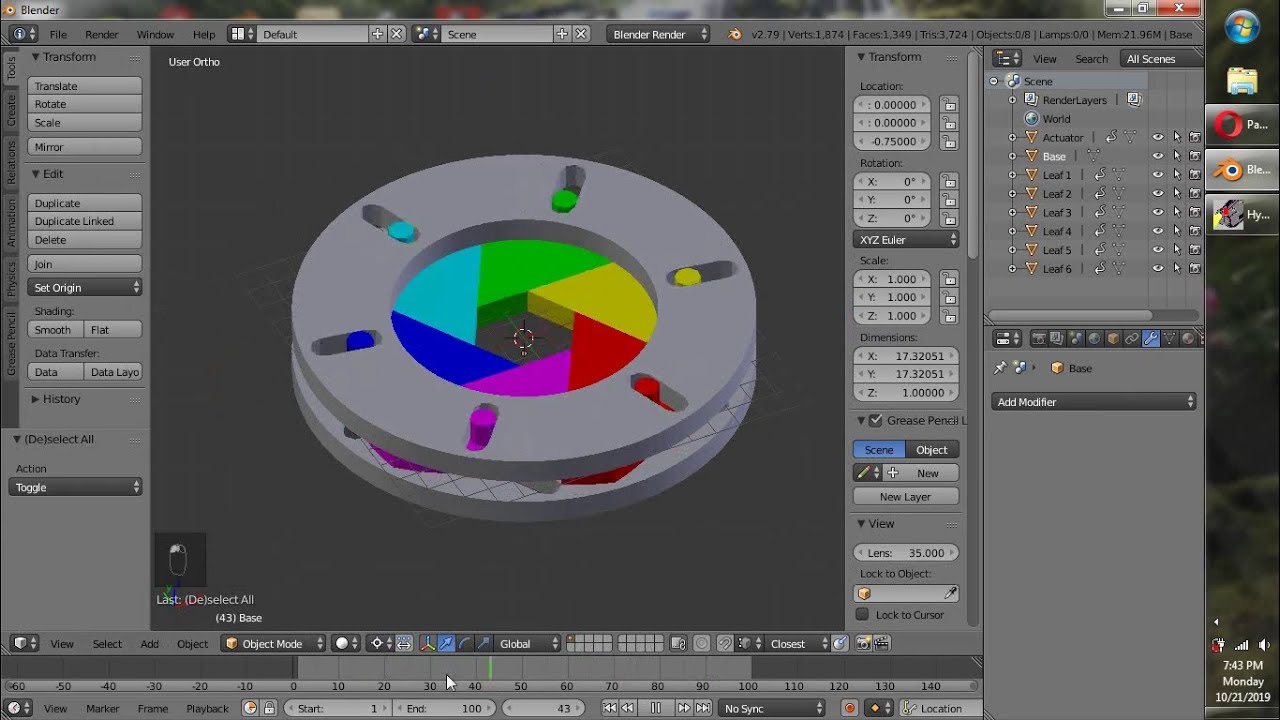Click the Scale X 1.000 value slider
The height and width of the screenshot is (720, 1280).
click(892, 279)
